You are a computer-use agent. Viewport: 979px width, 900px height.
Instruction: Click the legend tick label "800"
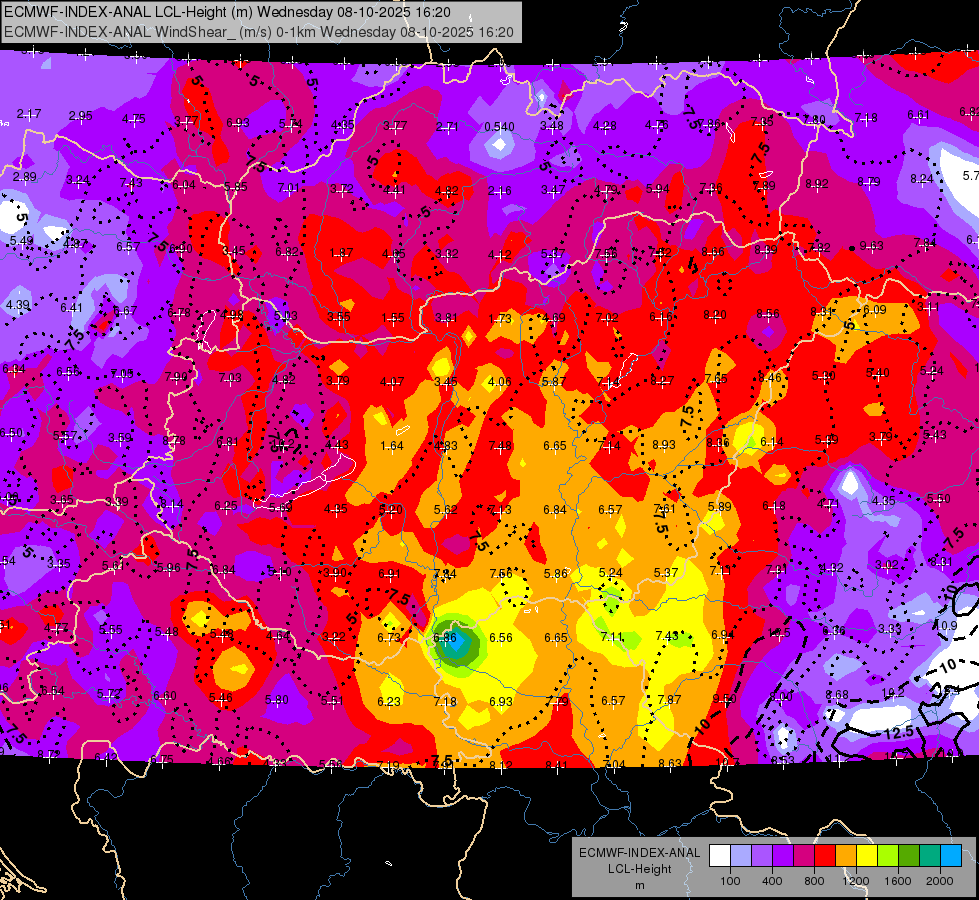(814, 881)
